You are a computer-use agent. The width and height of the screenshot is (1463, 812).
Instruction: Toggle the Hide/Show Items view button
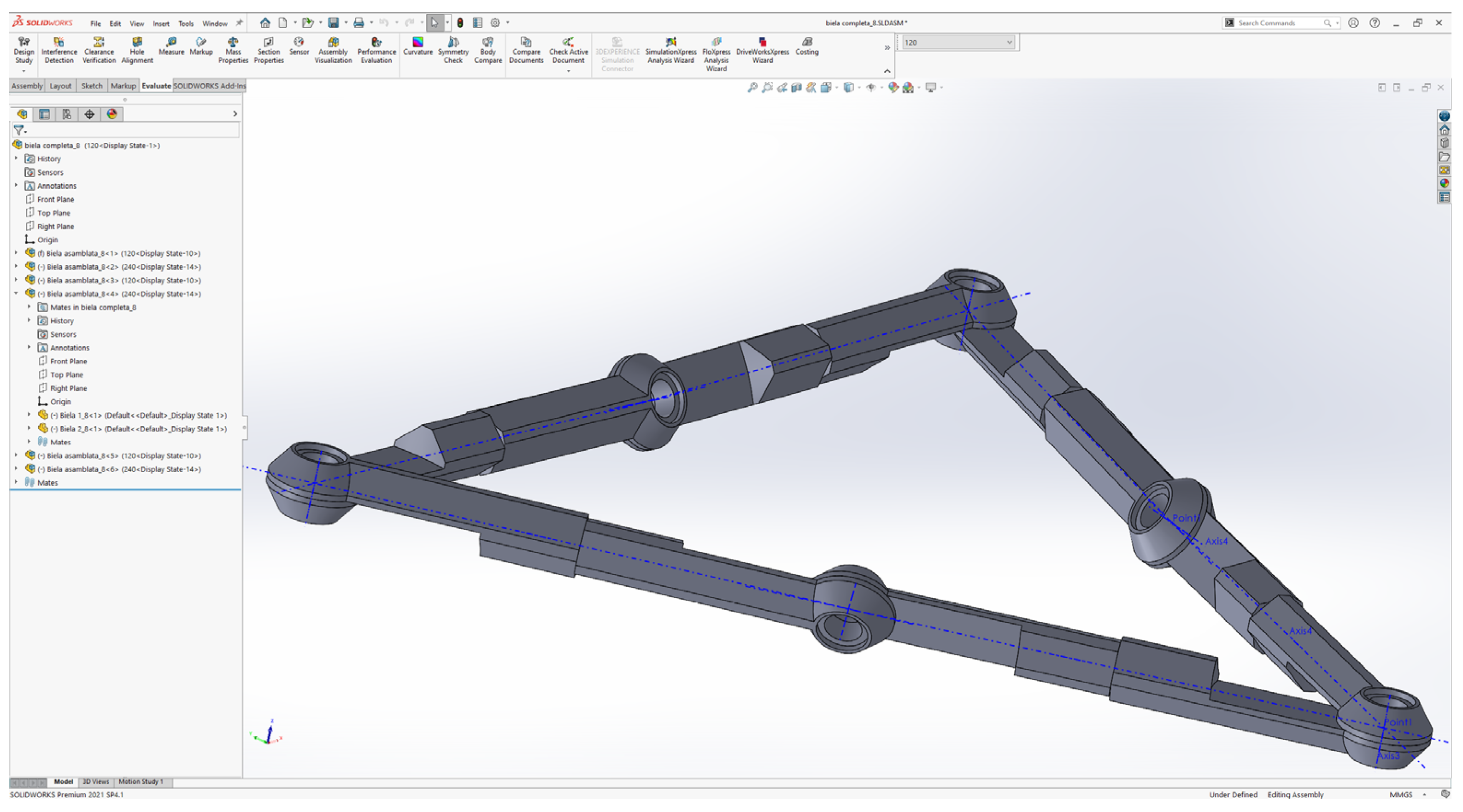(x=870, y=88)
